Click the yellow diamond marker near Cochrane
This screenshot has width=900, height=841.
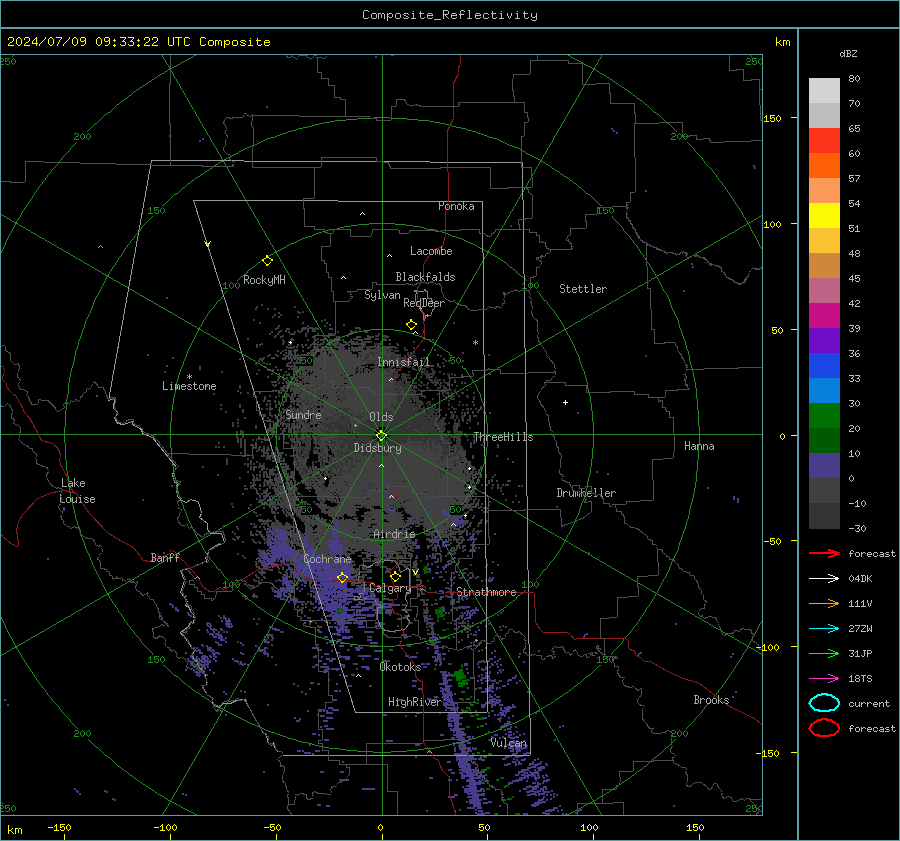tap(343, 578)
